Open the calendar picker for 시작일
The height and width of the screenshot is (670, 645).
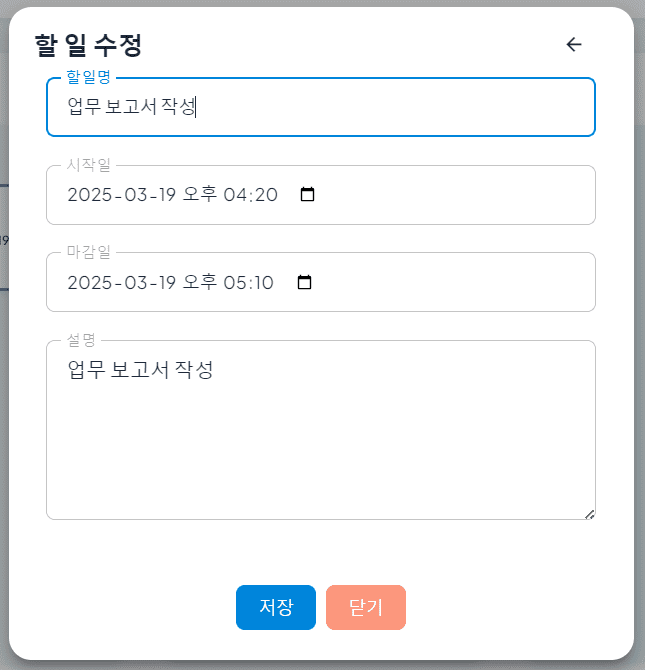307,195
